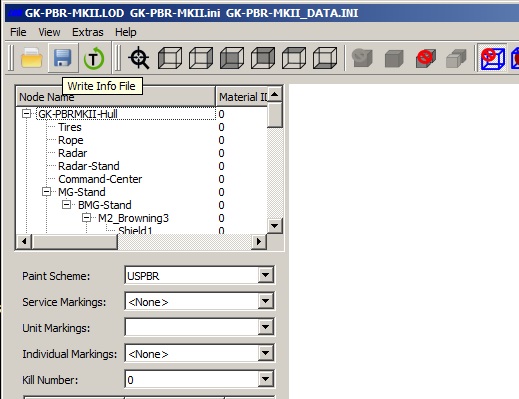
Task: Open the Paint Scheme dropdown
Action: (x=266, y=275)
